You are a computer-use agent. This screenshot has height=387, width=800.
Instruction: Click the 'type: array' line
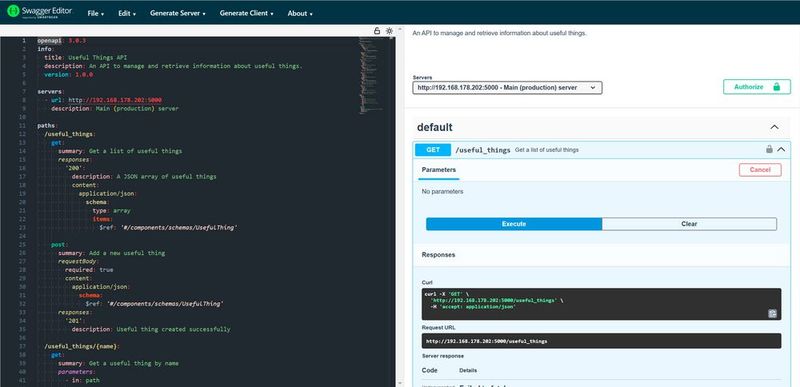(111, 211)
